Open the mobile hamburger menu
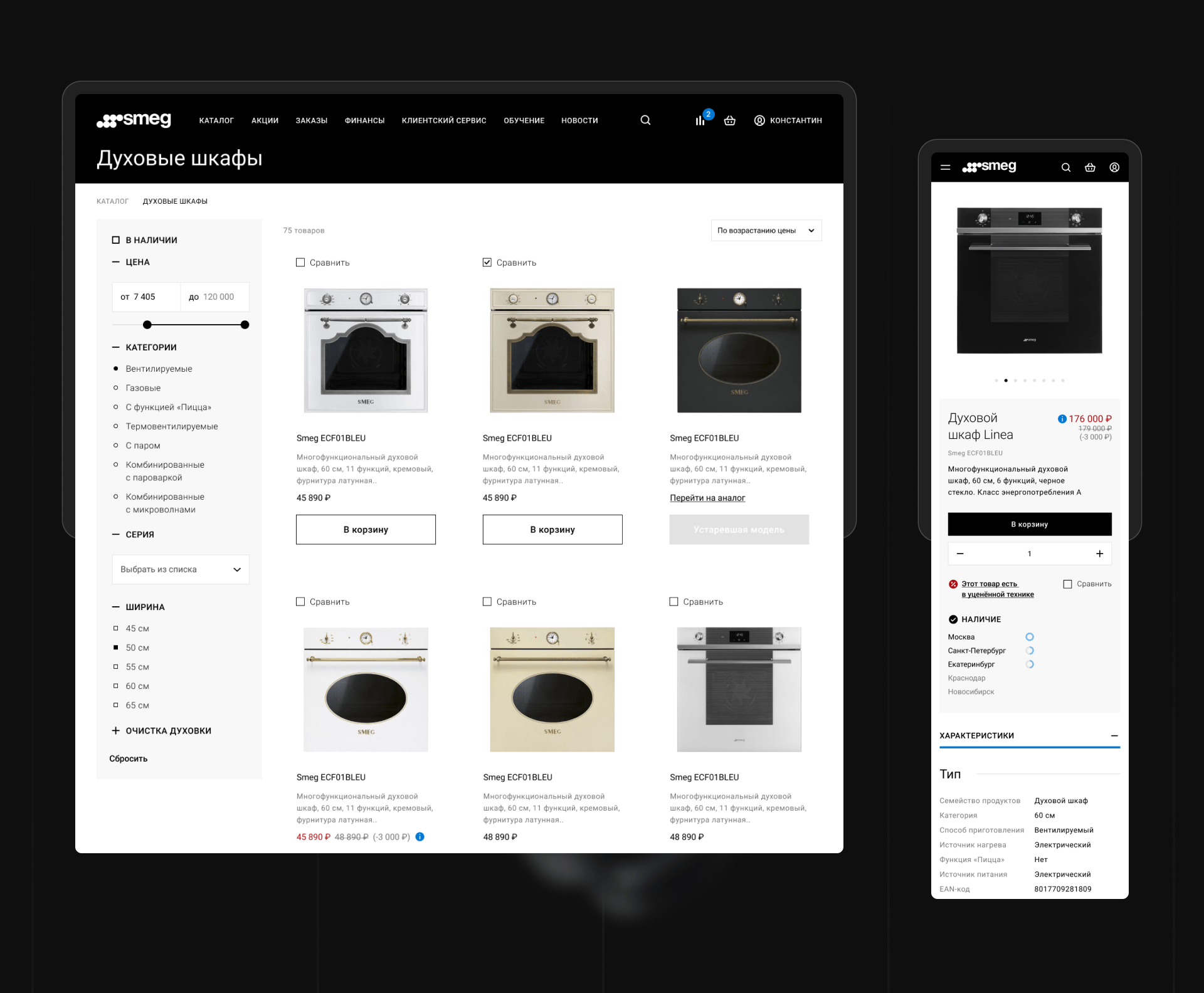This screenshot has height=993, width=1204. [x=945, y=167]
